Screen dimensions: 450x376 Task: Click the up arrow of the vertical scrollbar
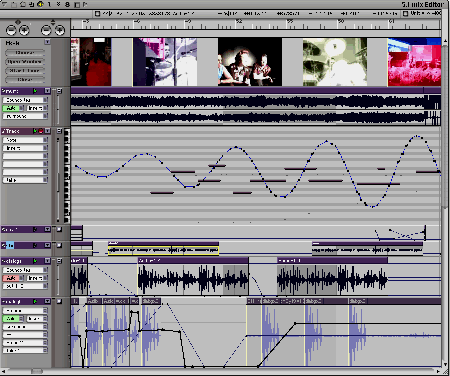point(445,41)
